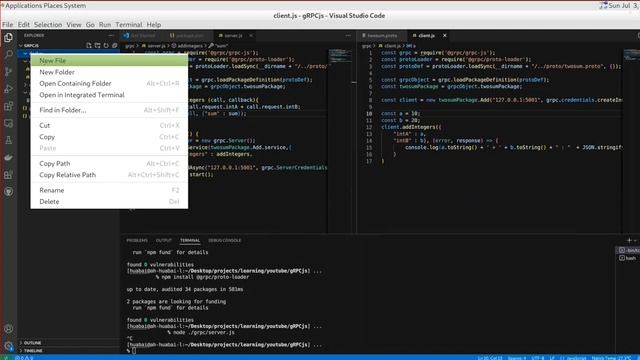This screenshot has height=360, width=640.
Task: Open more actions for left editor group
Action: 348,36
